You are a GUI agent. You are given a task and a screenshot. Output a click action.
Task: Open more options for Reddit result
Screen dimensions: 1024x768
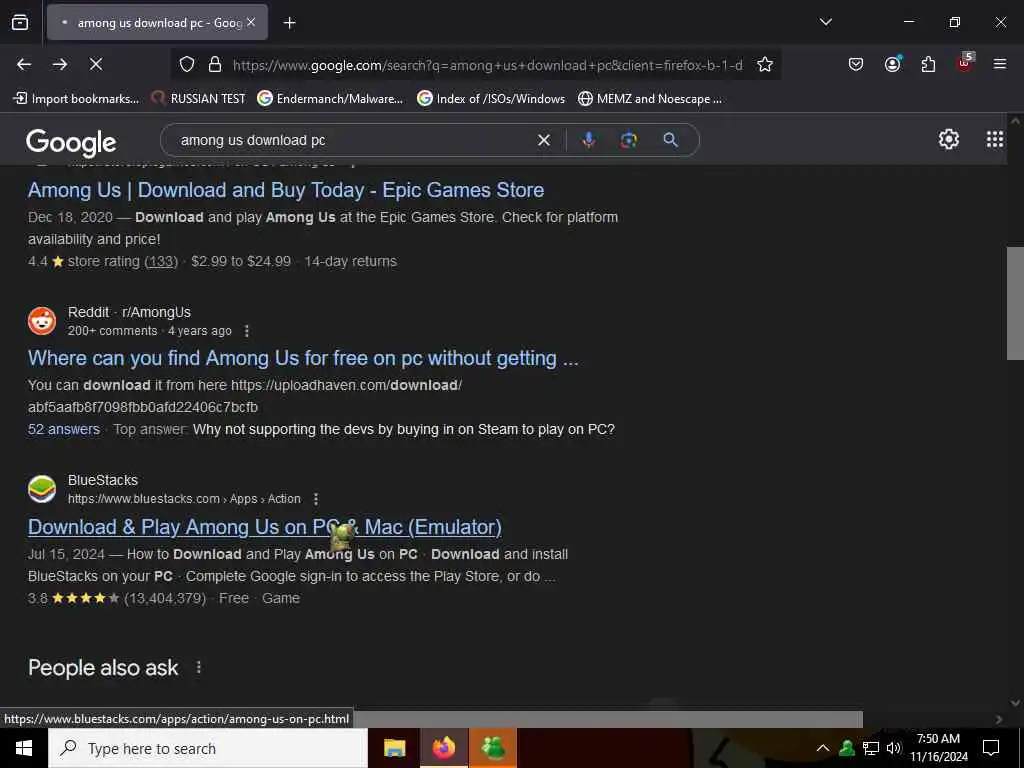[x=246, y=331]
